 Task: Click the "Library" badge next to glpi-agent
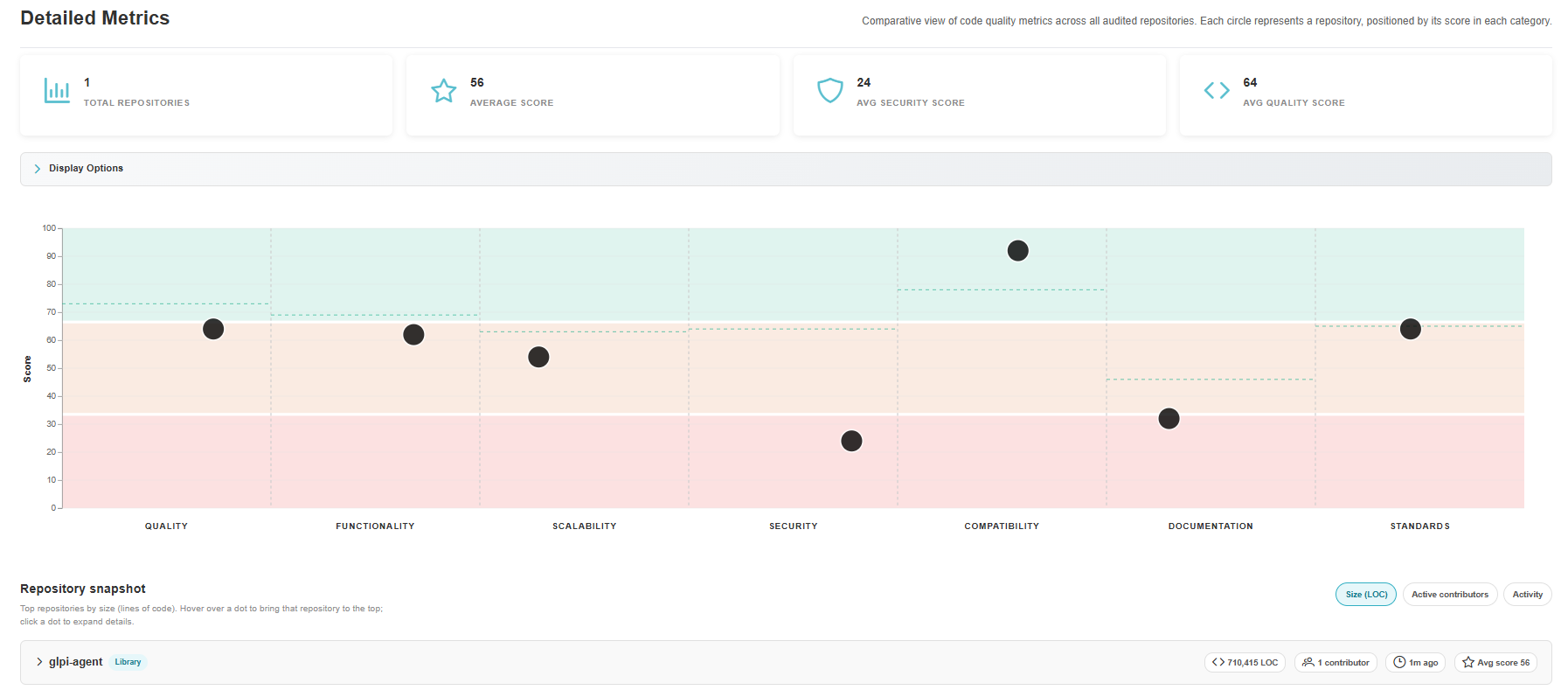coord(128,662)
